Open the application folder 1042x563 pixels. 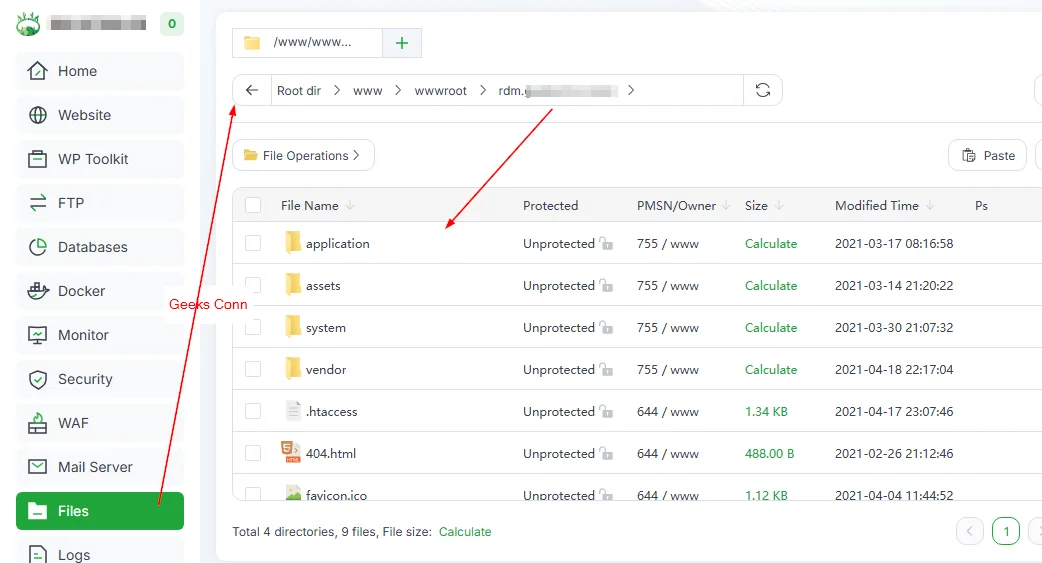pyautogui.click(x=338, y=244)
